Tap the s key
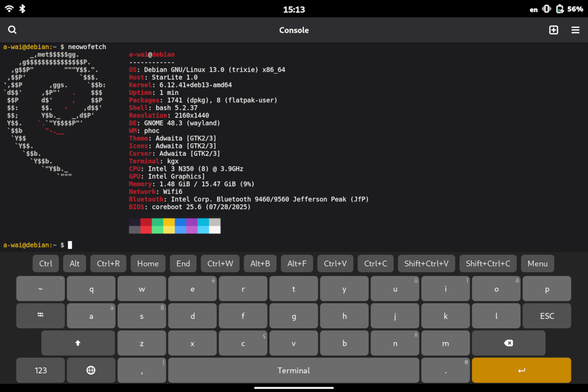The image size is (588, 392). [141, 315]
